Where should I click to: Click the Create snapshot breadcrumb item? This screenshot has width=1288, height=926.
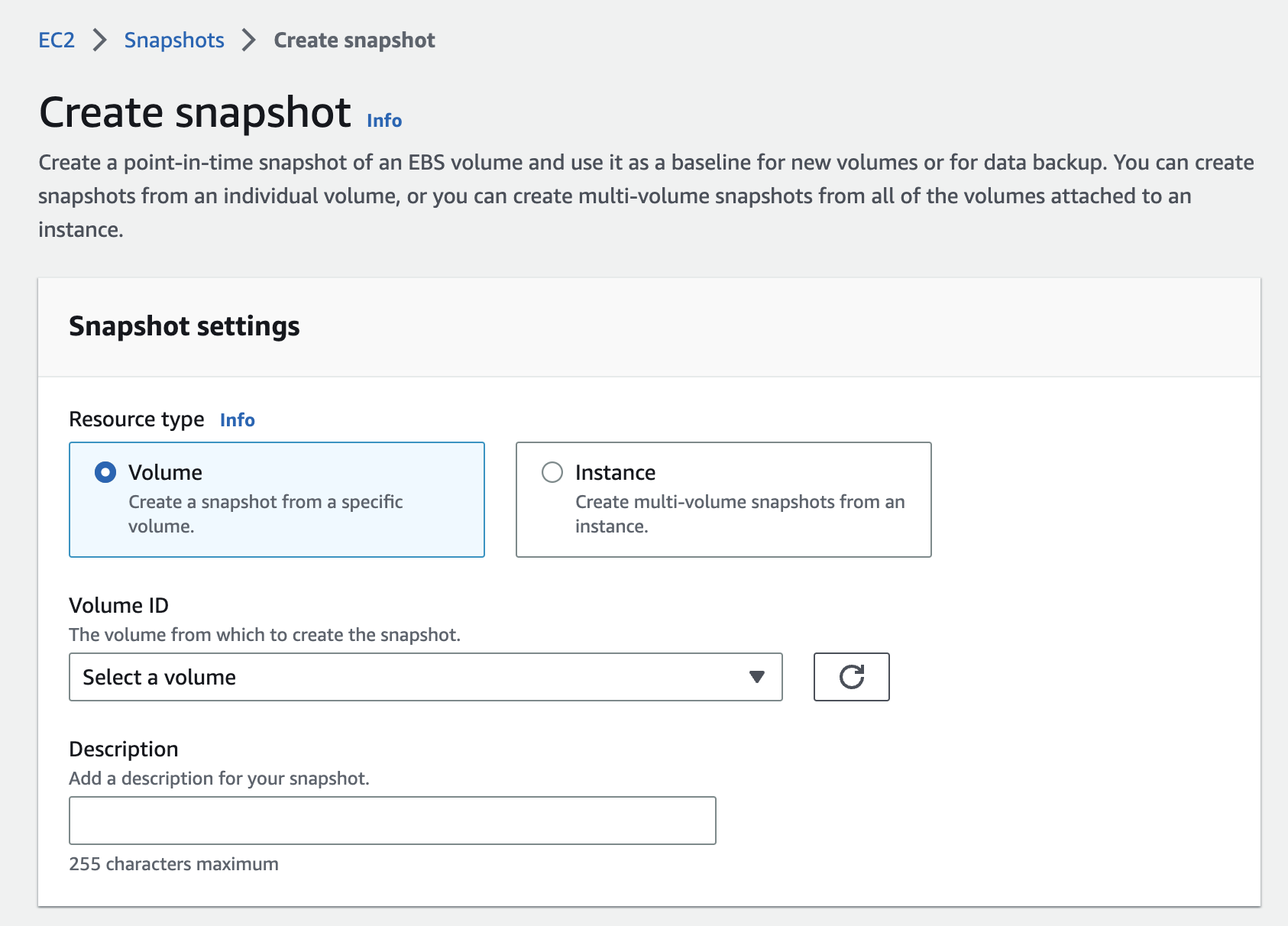coord(354,40)
